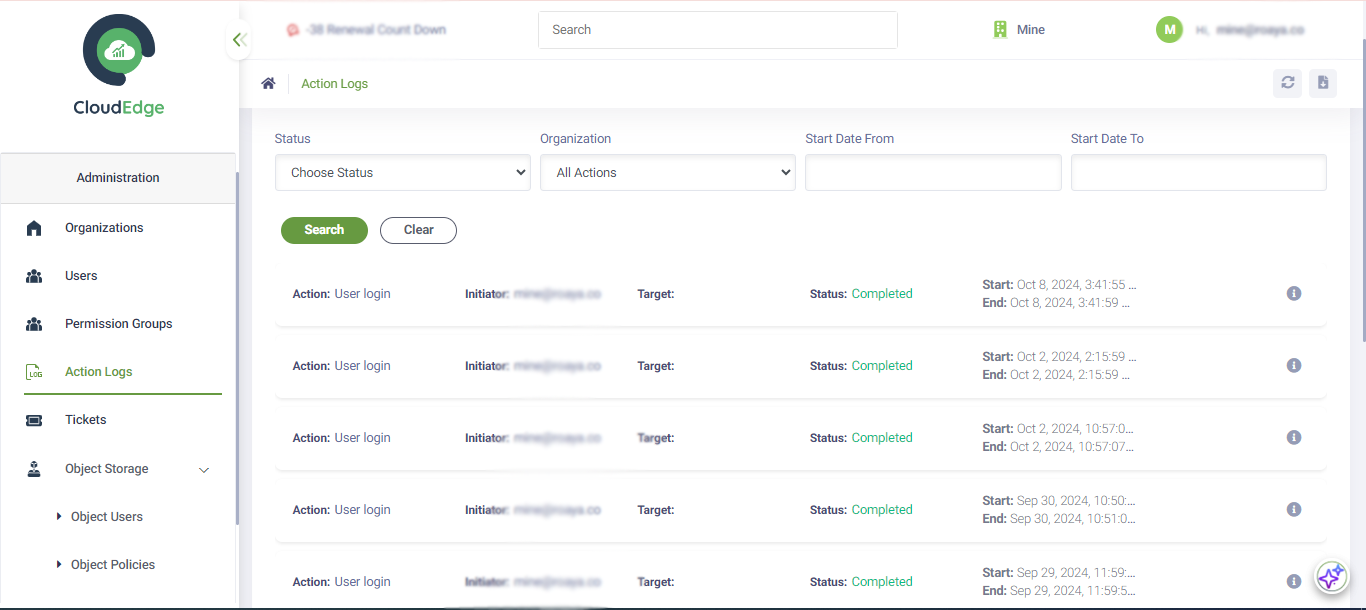Open the user avatar M menu
1366x610 pixels.
tap(1169, 30)
